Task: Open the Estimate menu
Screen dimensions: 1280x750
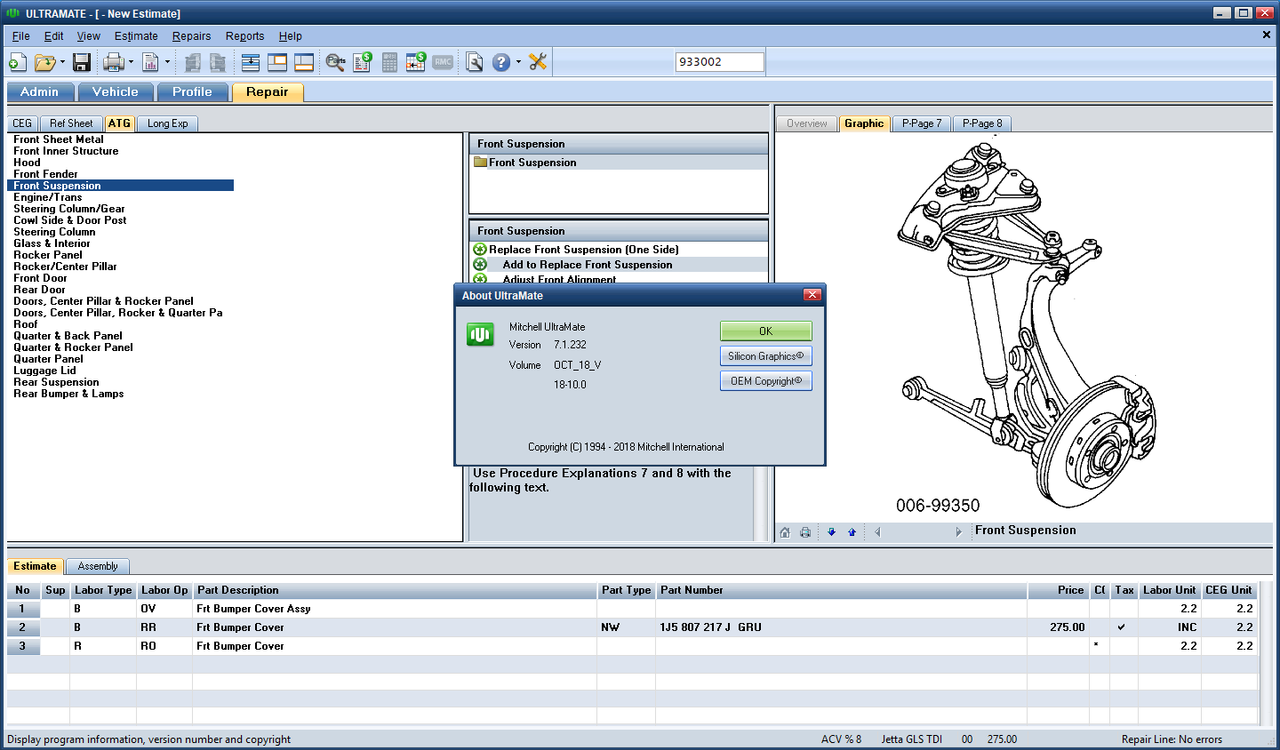Action: coord(136,36)
